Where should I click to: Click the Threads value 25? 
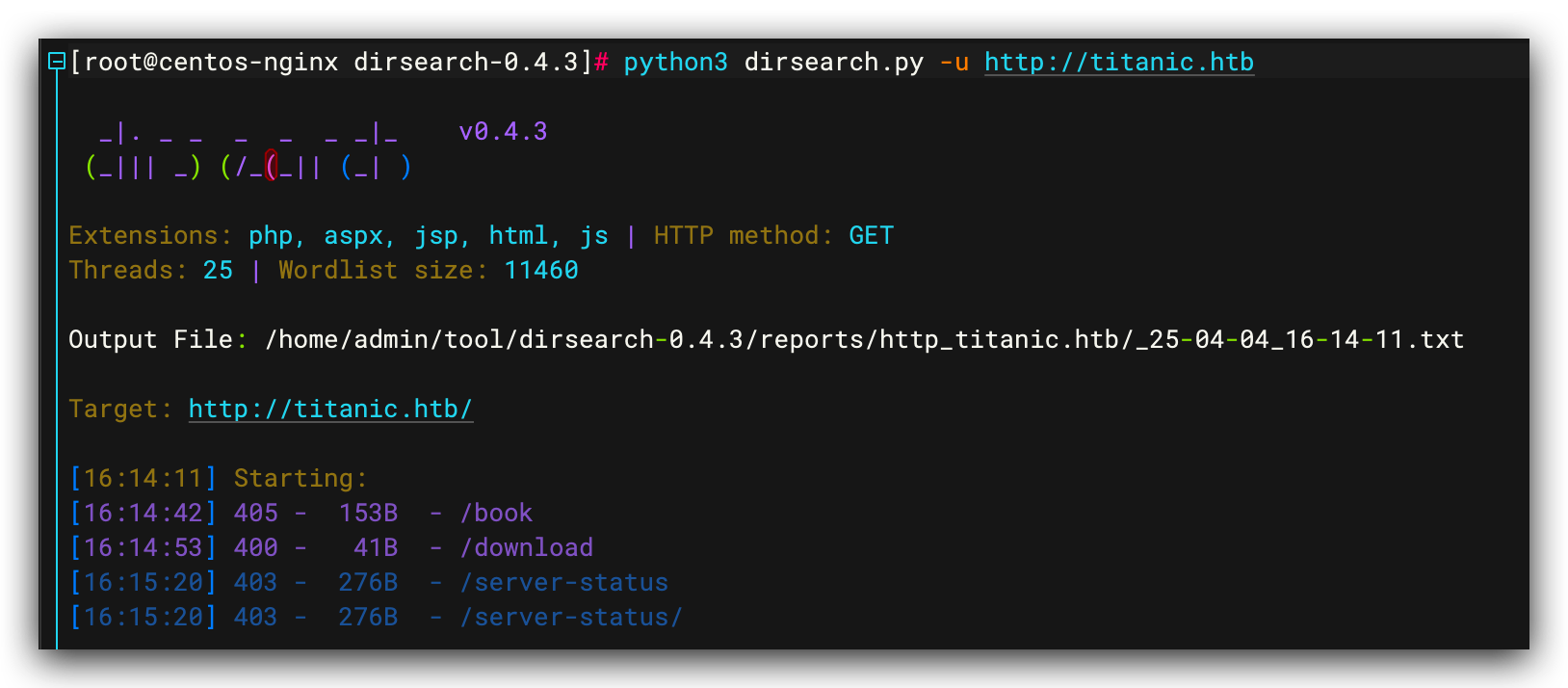tap(218, 271)
